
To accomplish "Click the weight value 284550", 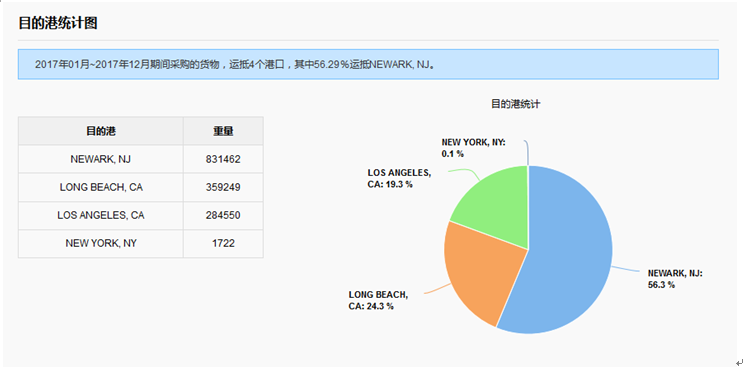I will coord(223,216).
